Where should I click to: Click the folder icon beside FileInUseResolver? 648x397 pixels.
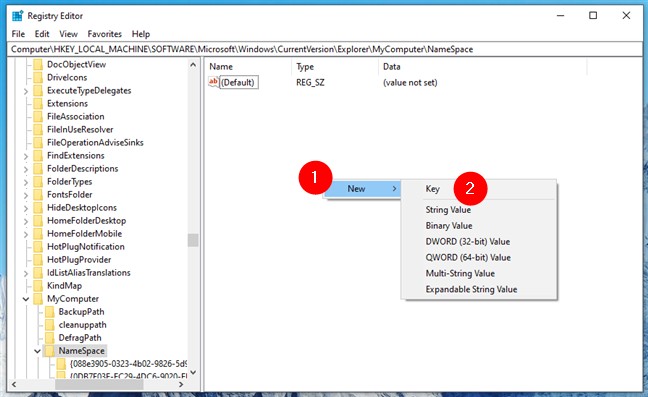[x=38, y=129]
